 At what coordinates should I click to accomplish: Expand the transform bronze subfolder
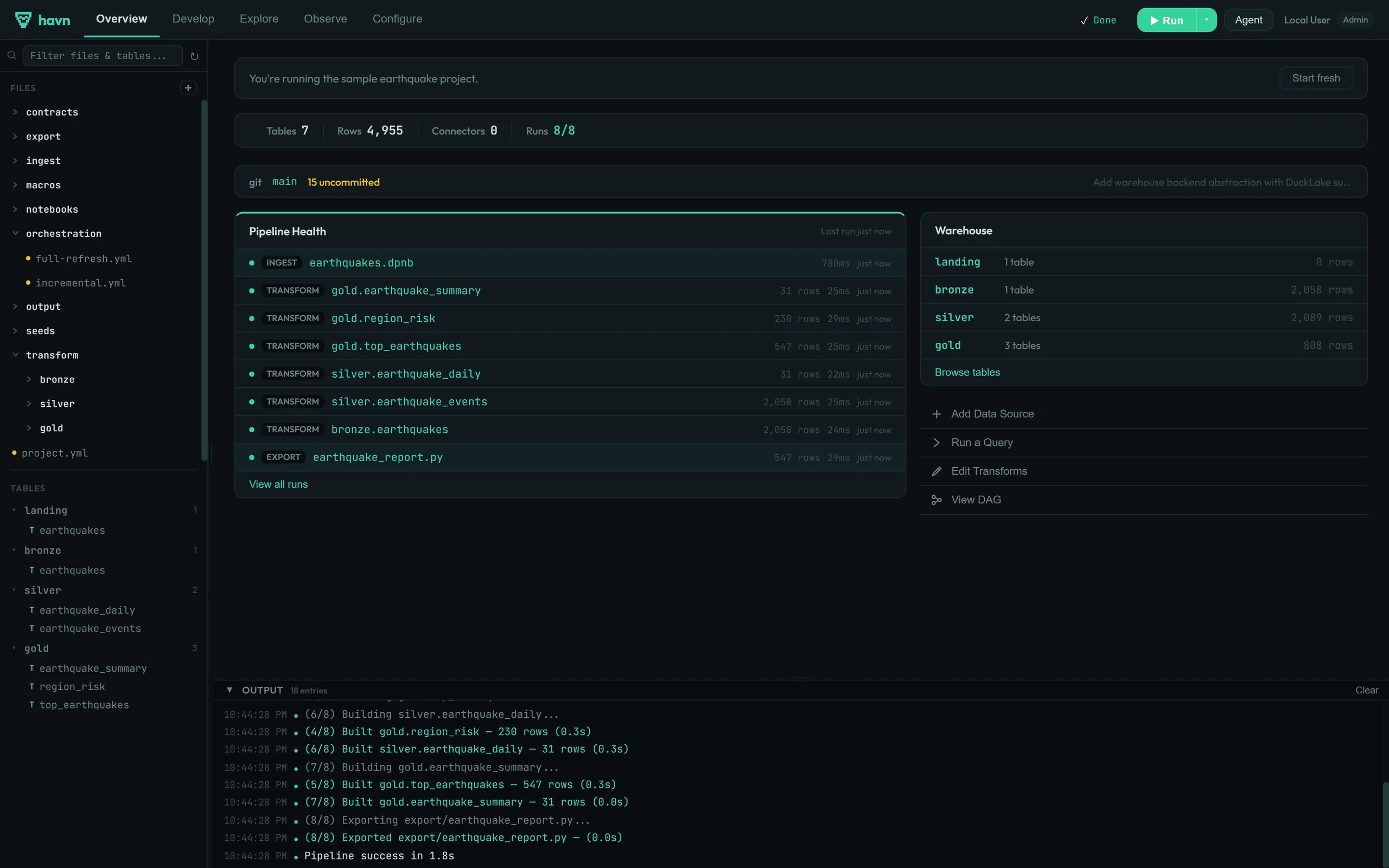(29, 379)
